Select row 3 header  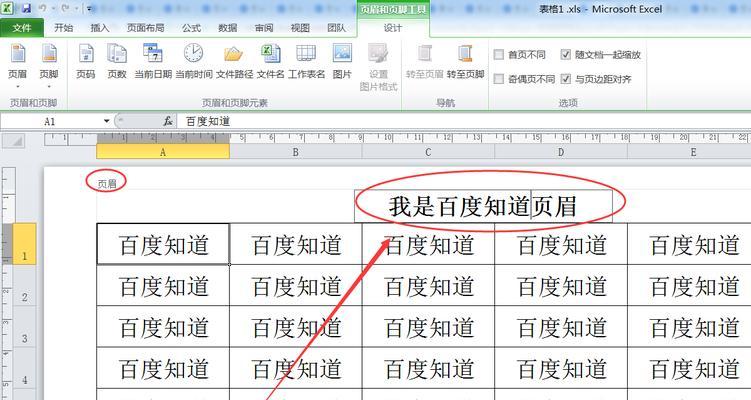point(24,327)
